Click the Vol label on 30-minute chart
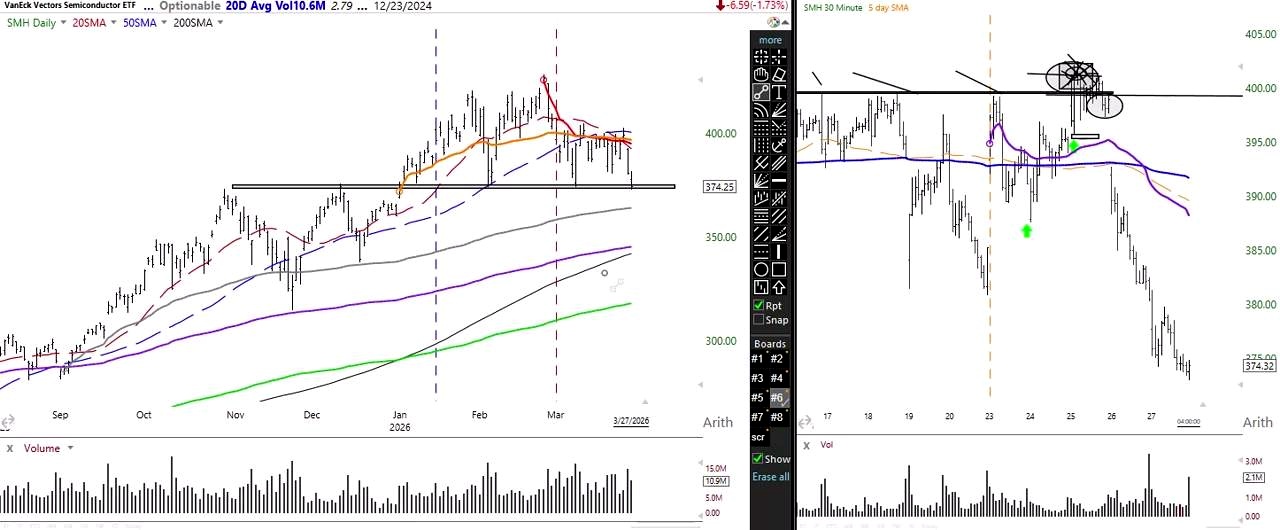The height and width of the screenshot is (530, 1280). pos(827,444)
